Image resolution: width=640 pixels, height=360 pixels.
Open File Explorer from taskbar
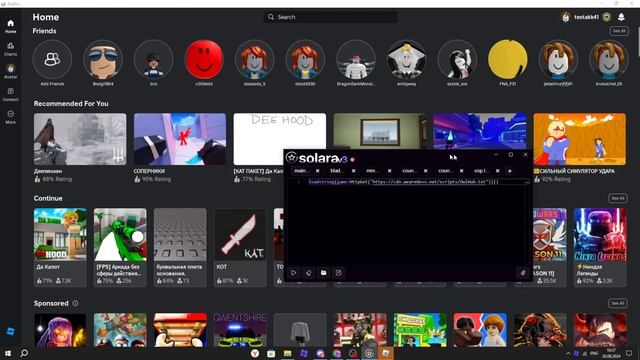point(288,353)
